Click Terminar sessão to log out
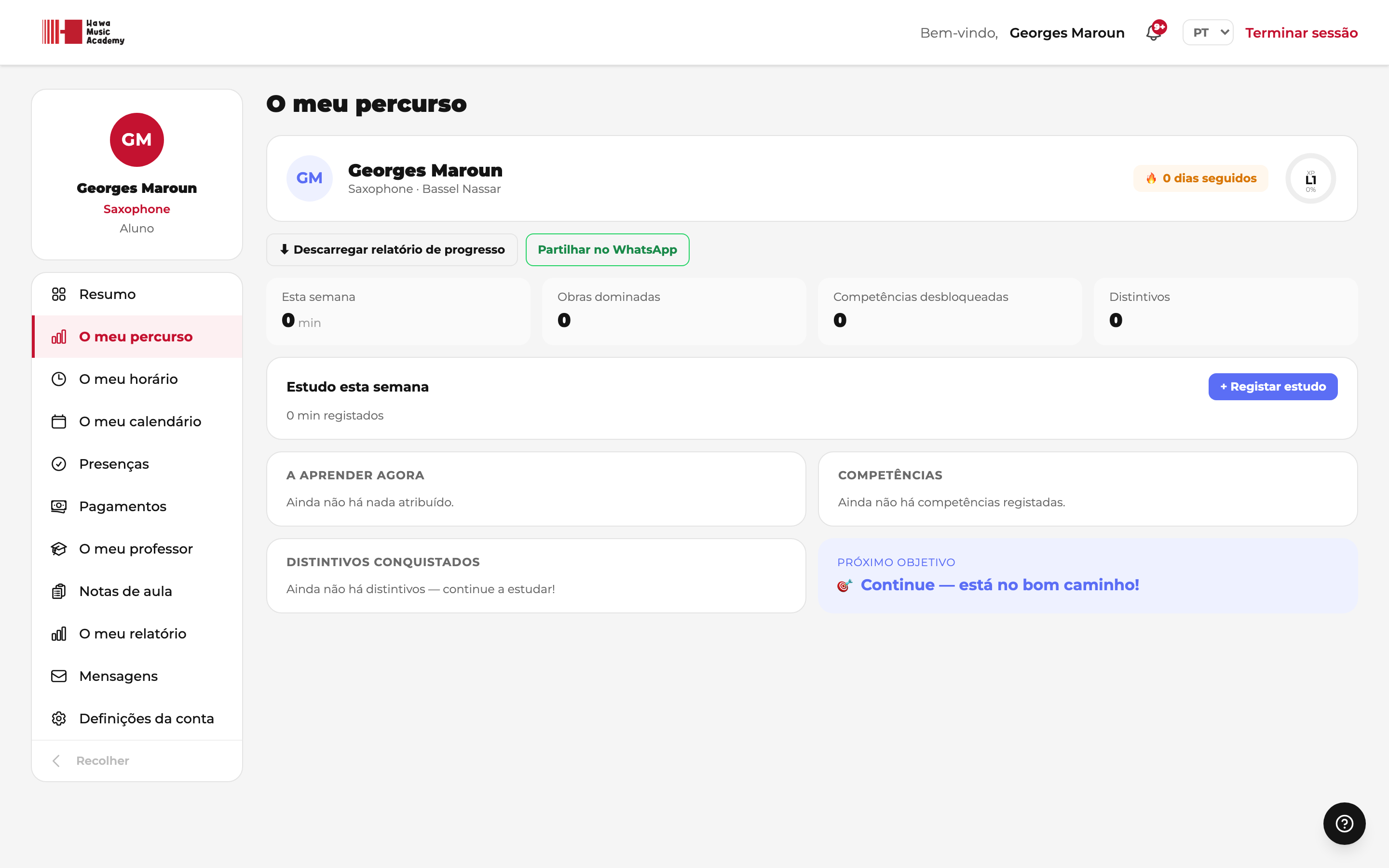 click(1301, 33)
